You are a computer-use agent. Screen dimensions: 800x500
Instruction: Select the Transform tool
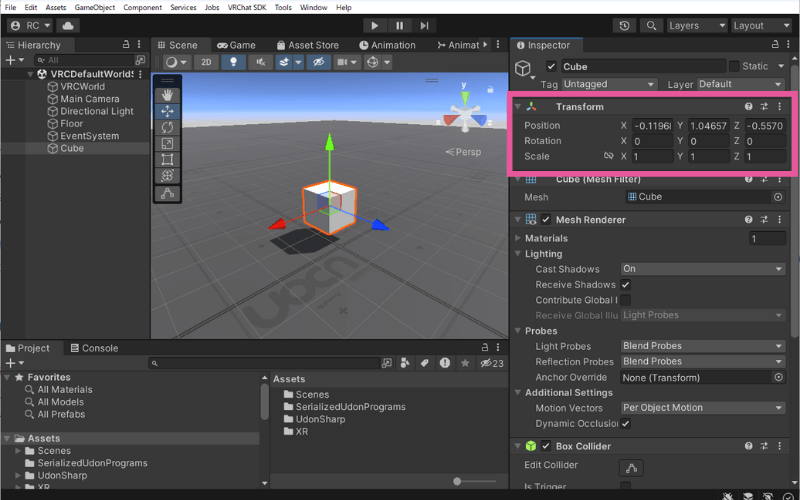(x=167, y=176)
